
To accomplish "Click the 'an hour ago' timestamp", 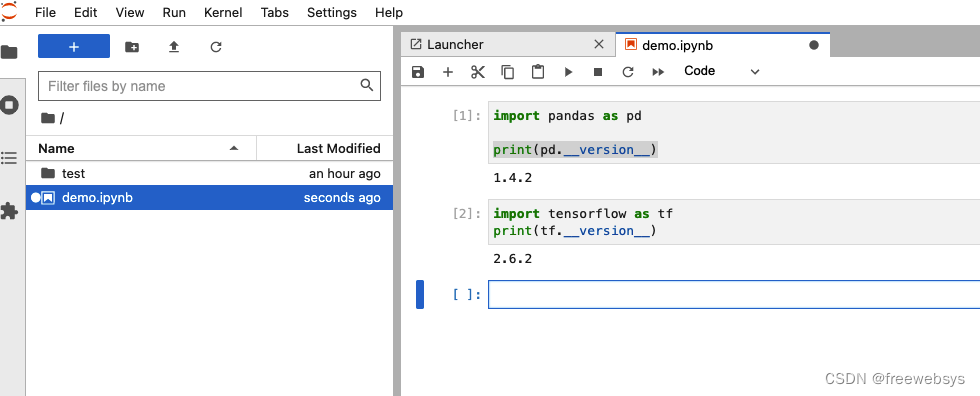I will (344, 174).
